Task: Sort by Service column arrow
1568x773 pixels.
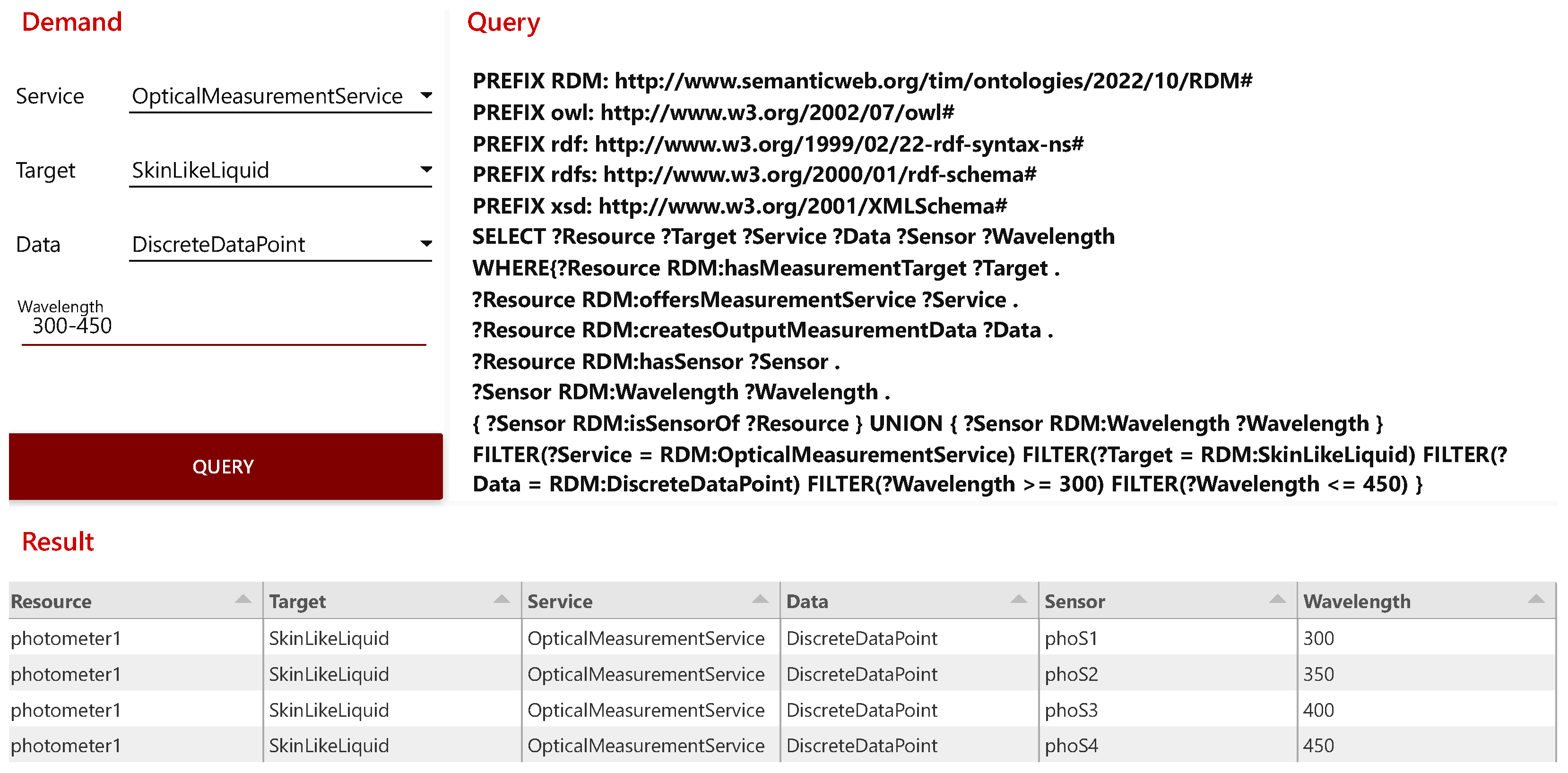Action: click(760, 600)
